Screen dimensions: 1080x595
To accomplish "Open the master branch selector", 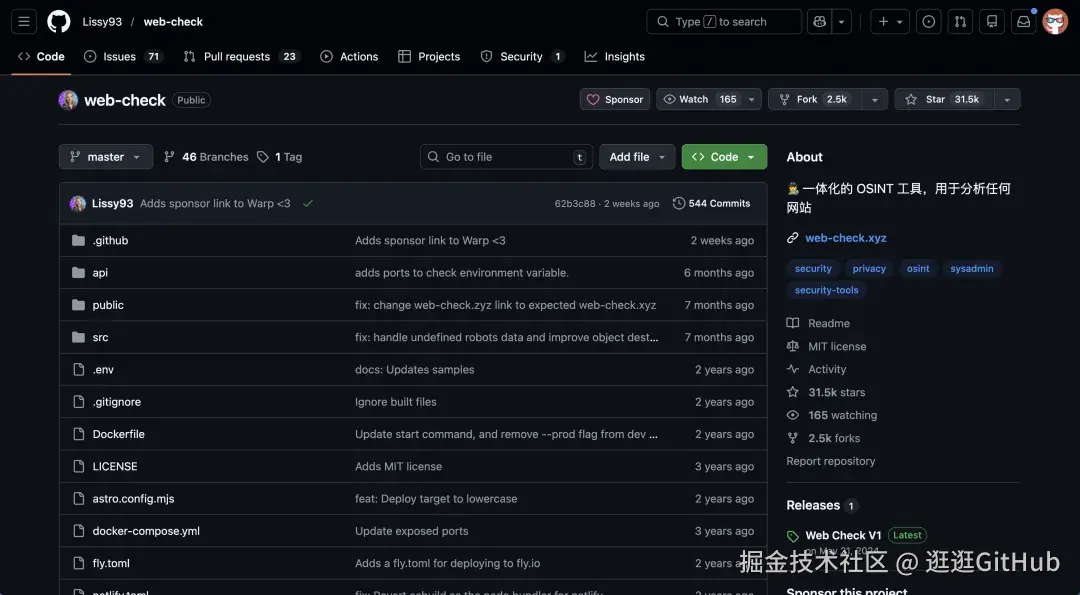I will point(105,157).
